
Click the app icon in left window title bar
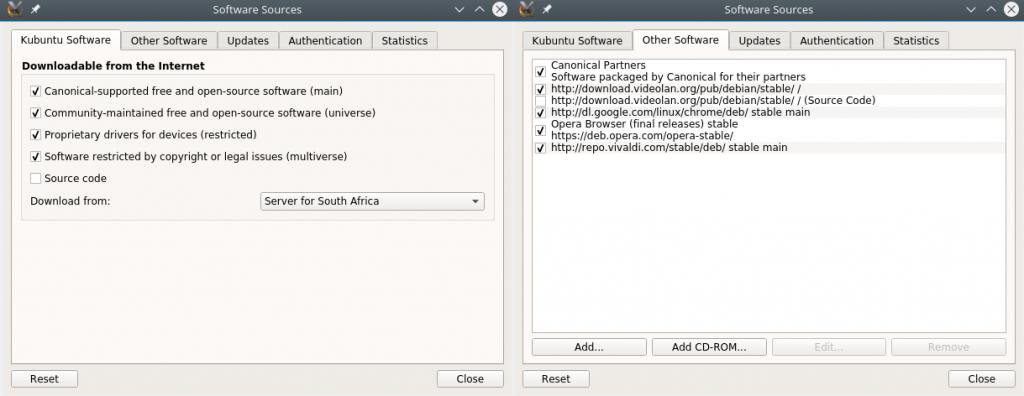(14, 9)
